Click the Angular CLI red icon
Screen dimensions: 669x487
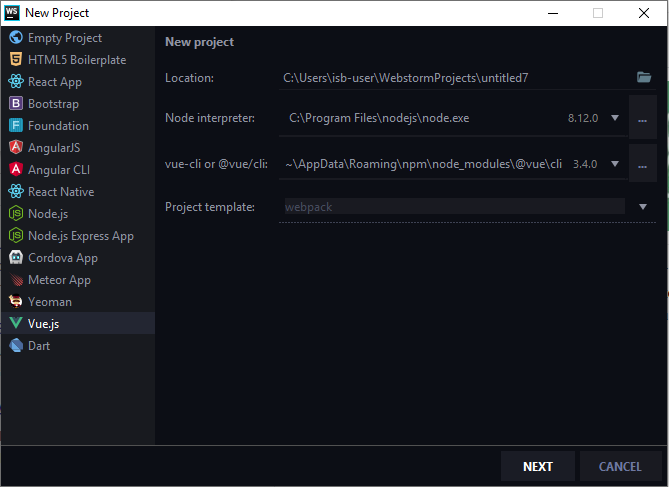pos(16,169)
